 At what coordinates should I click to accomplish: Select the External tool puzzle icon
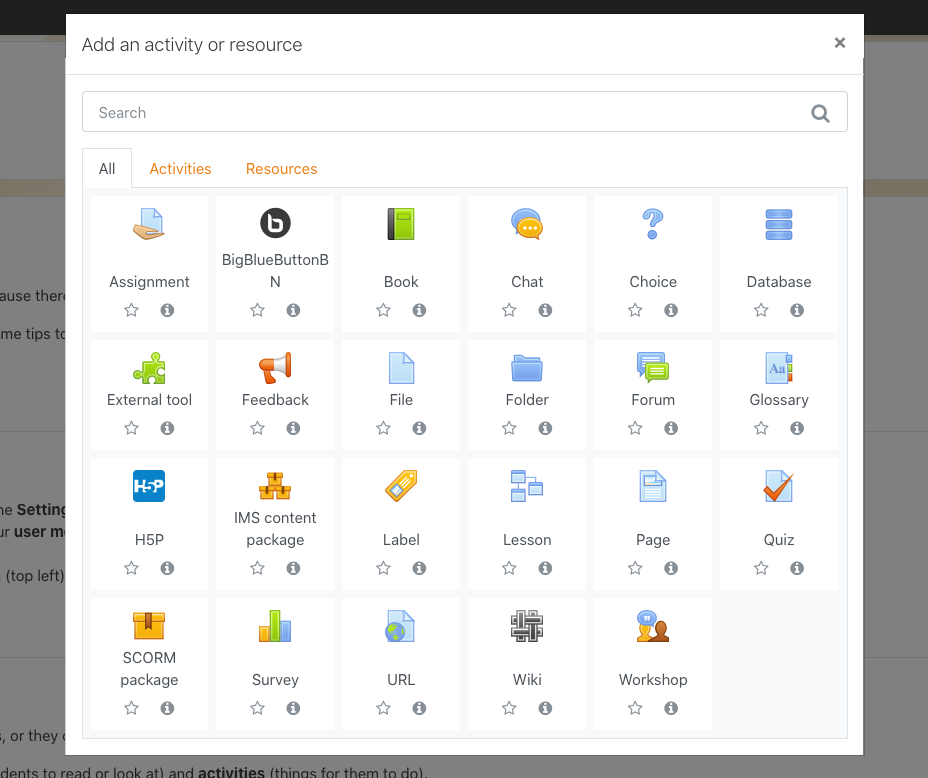[x=149, y=367]
